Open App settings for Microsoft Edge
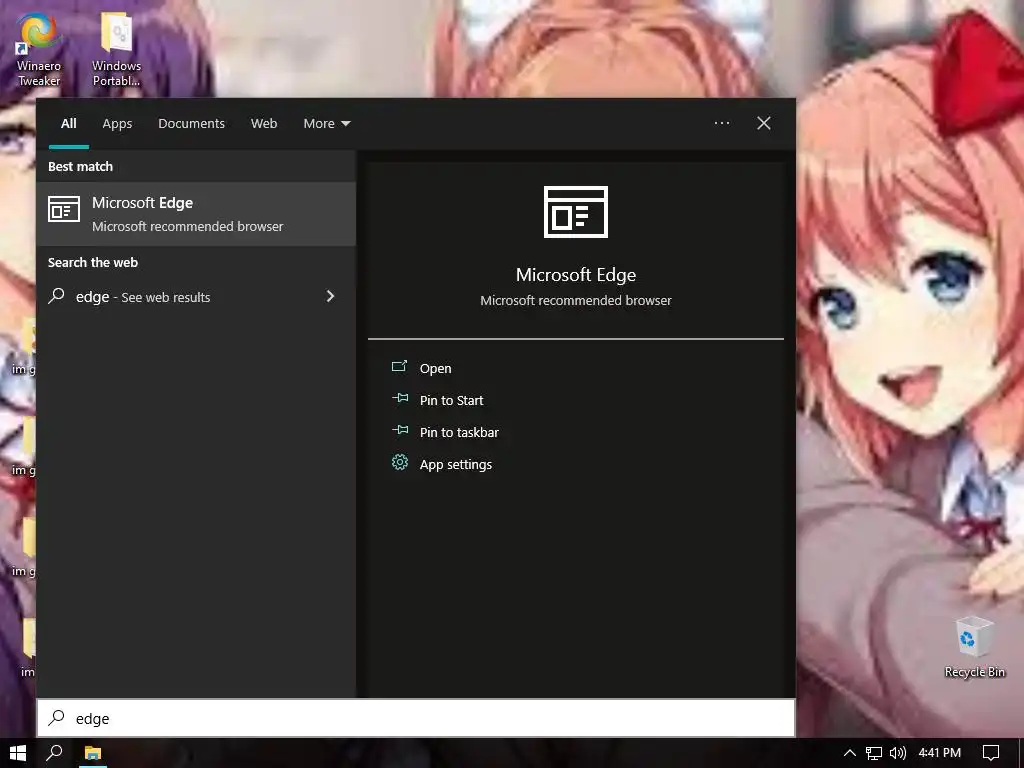 (456, 464)
